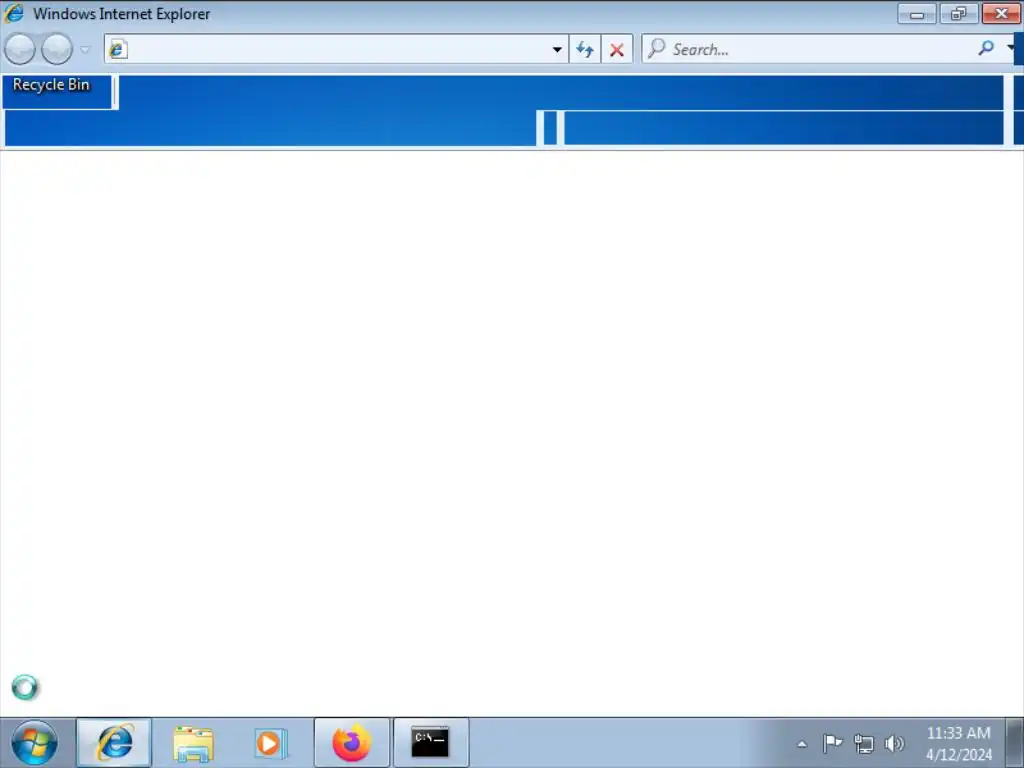
Task: Click the page icon in address bar
Action: click(118, 50)
